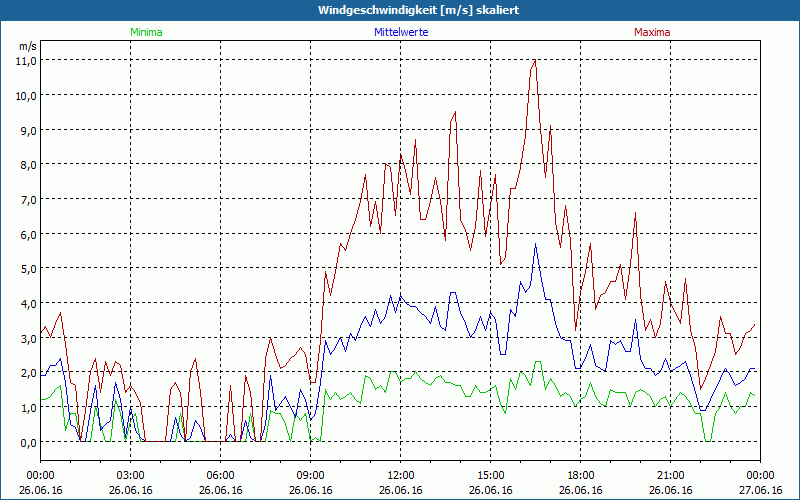Click the 4,0 y-axis value
This screenshot has width=800, height=500.
coord(28,304)
